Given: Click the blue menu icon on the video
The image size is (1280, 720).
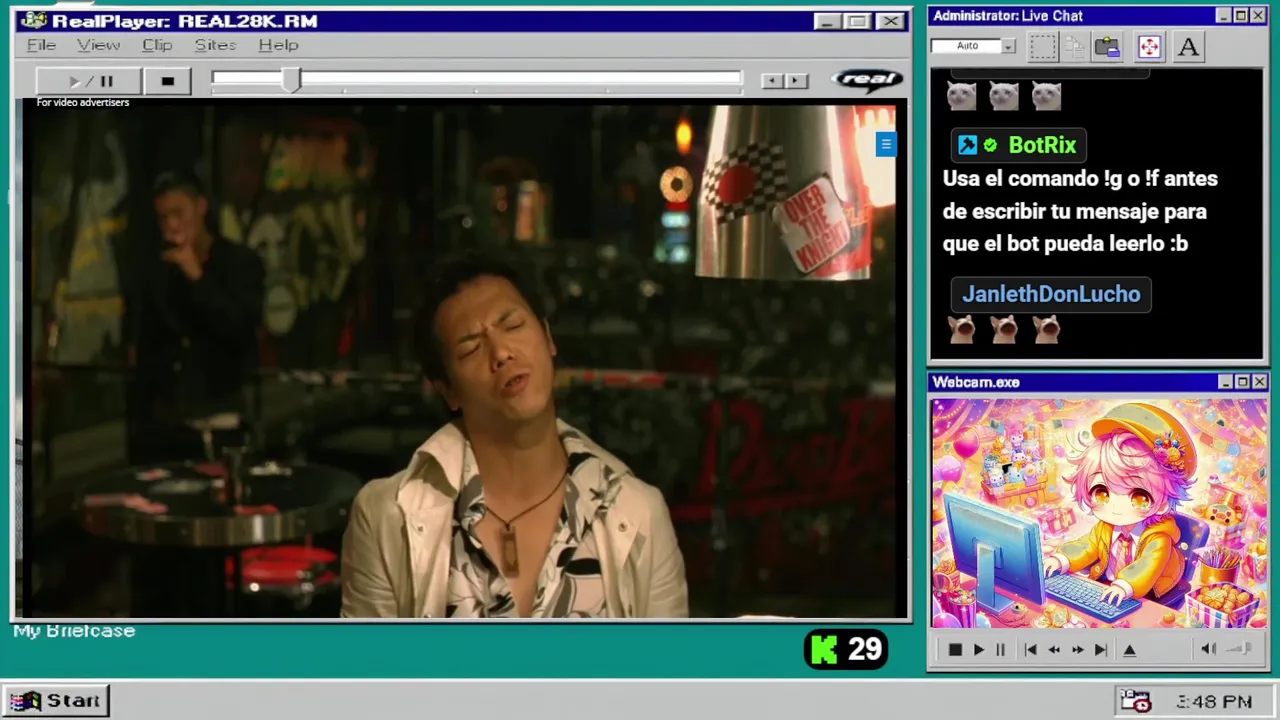Looking at the screenshot, I should pyautogui.click(x=885, y=145).
